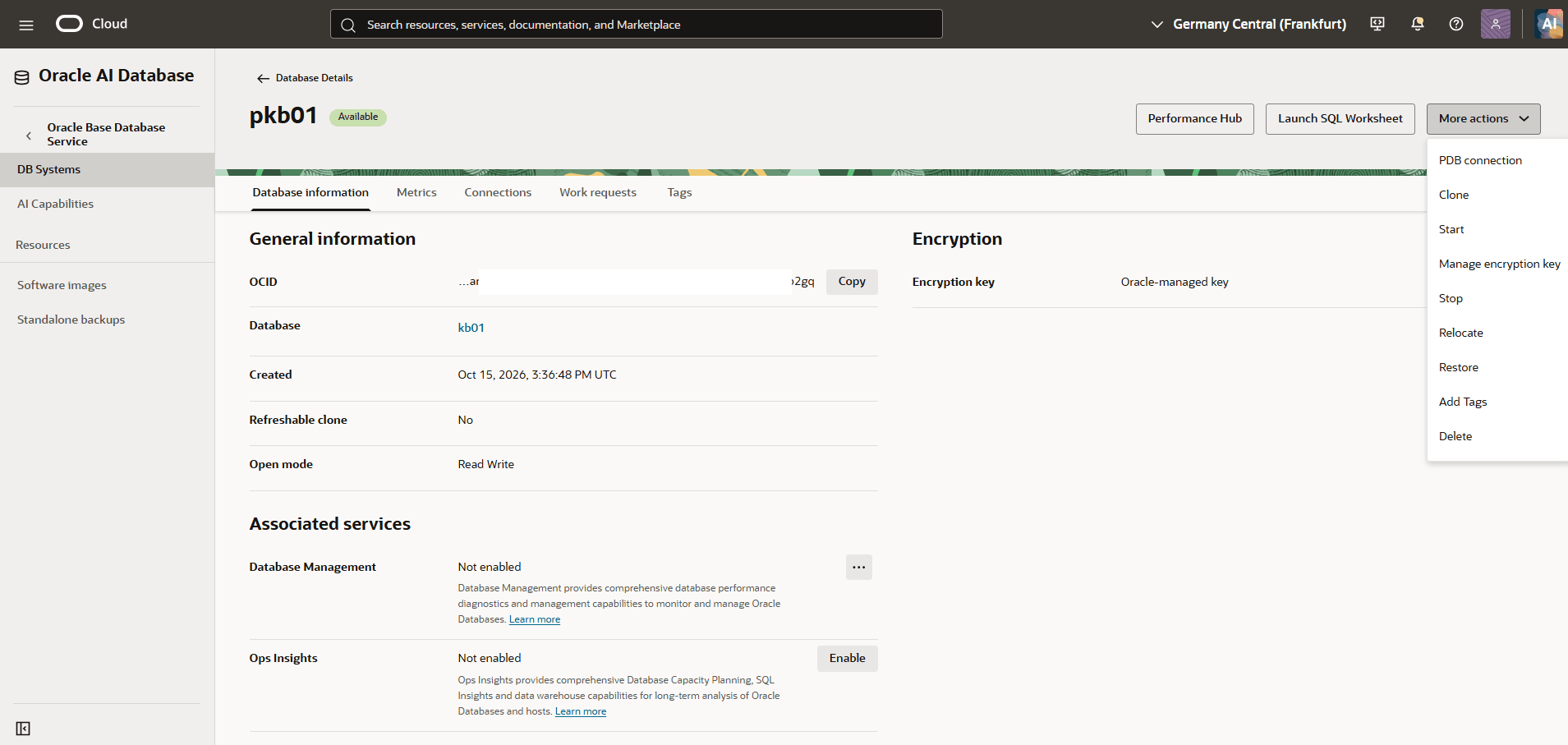This screenshot has width=1568, height=745.
Task: Click the Oracle AI Database icon
Action: [x=22, y=77]
